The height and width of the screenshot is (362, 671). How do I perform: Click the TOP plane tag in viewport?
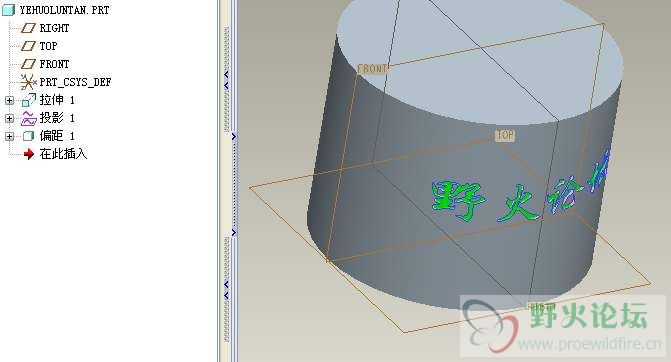(x=505, y=135)
